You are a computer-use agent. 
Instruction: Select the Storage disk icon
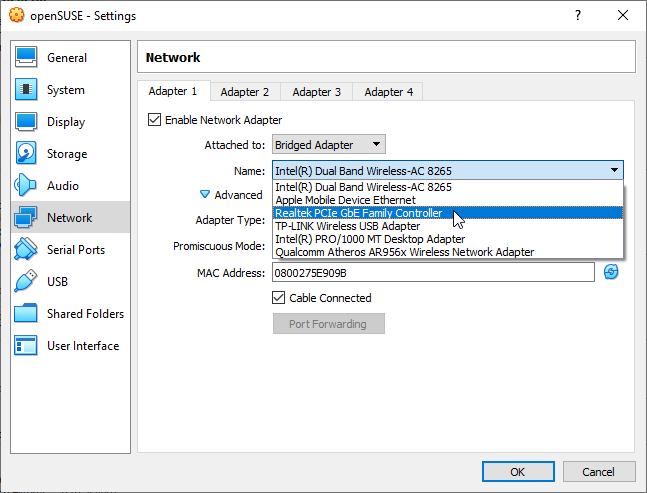pos(27,154)
